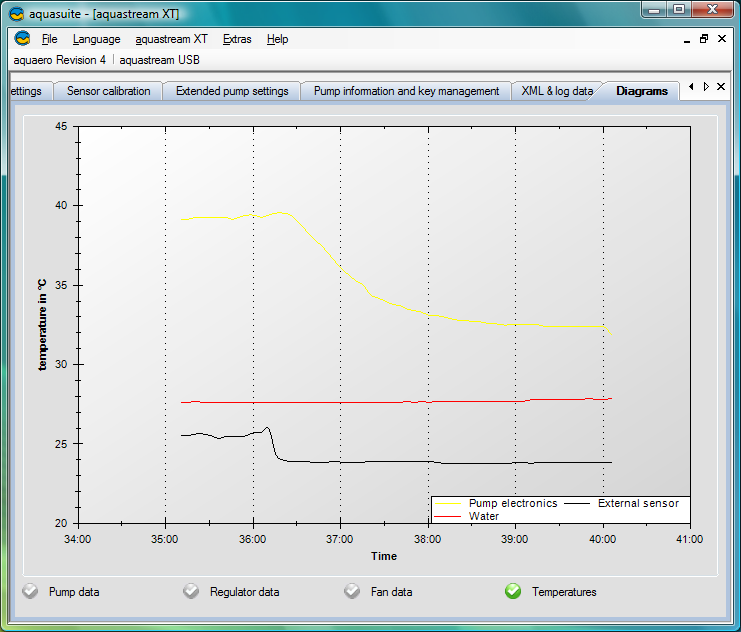
Task: Click the 45 temperature axis label
Action: (x=61, y=126)
